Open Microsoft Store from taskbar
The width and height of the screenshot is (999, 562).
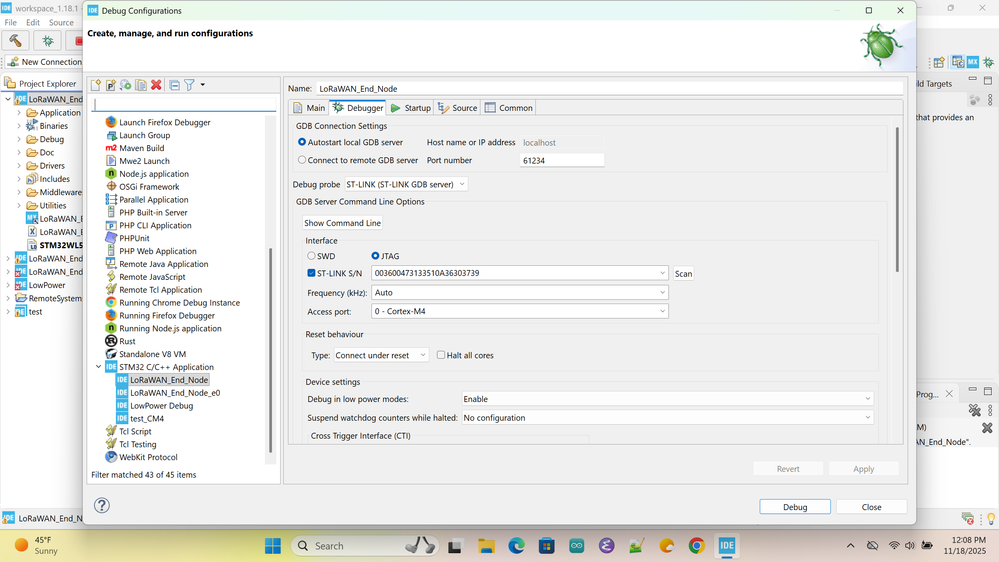coord(547,545)
